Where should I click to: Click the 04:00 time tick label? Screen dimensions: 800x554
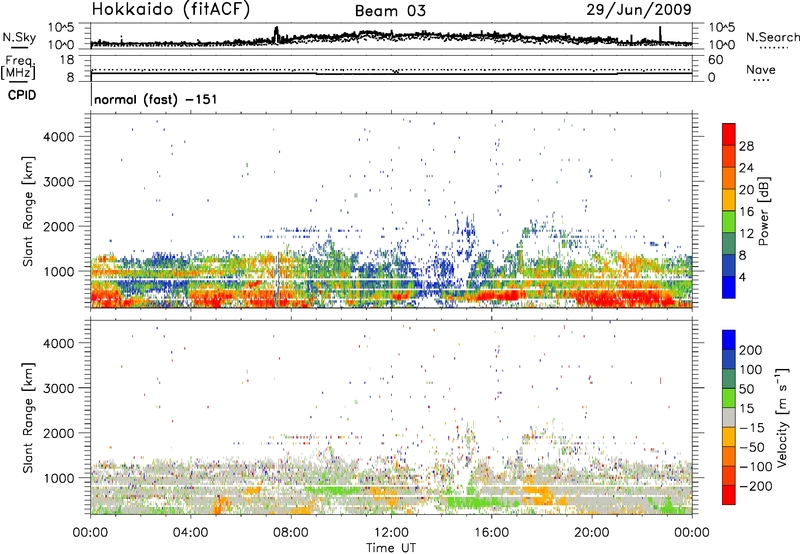pyautogui.click(x=190, y=533)
